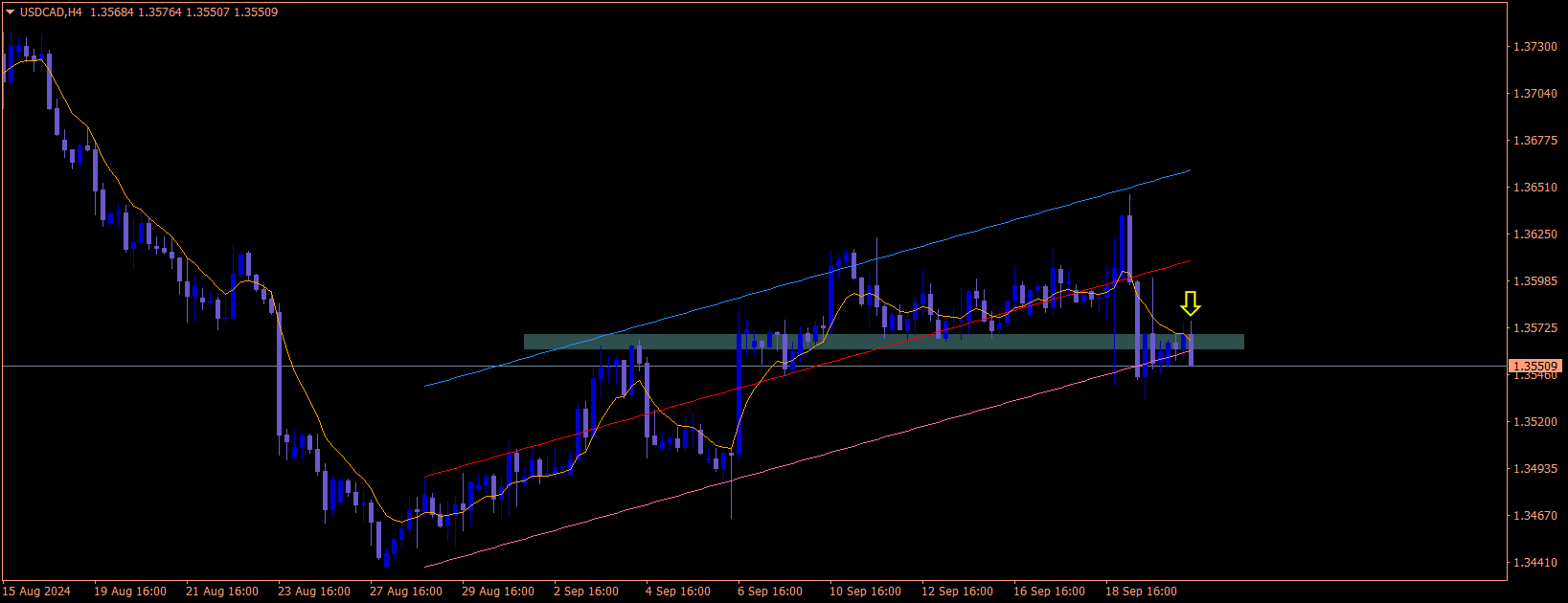Click the 18 Sep 16:00 time label
Viewport: 1568px width, 603px height.
pos(1141,592)
